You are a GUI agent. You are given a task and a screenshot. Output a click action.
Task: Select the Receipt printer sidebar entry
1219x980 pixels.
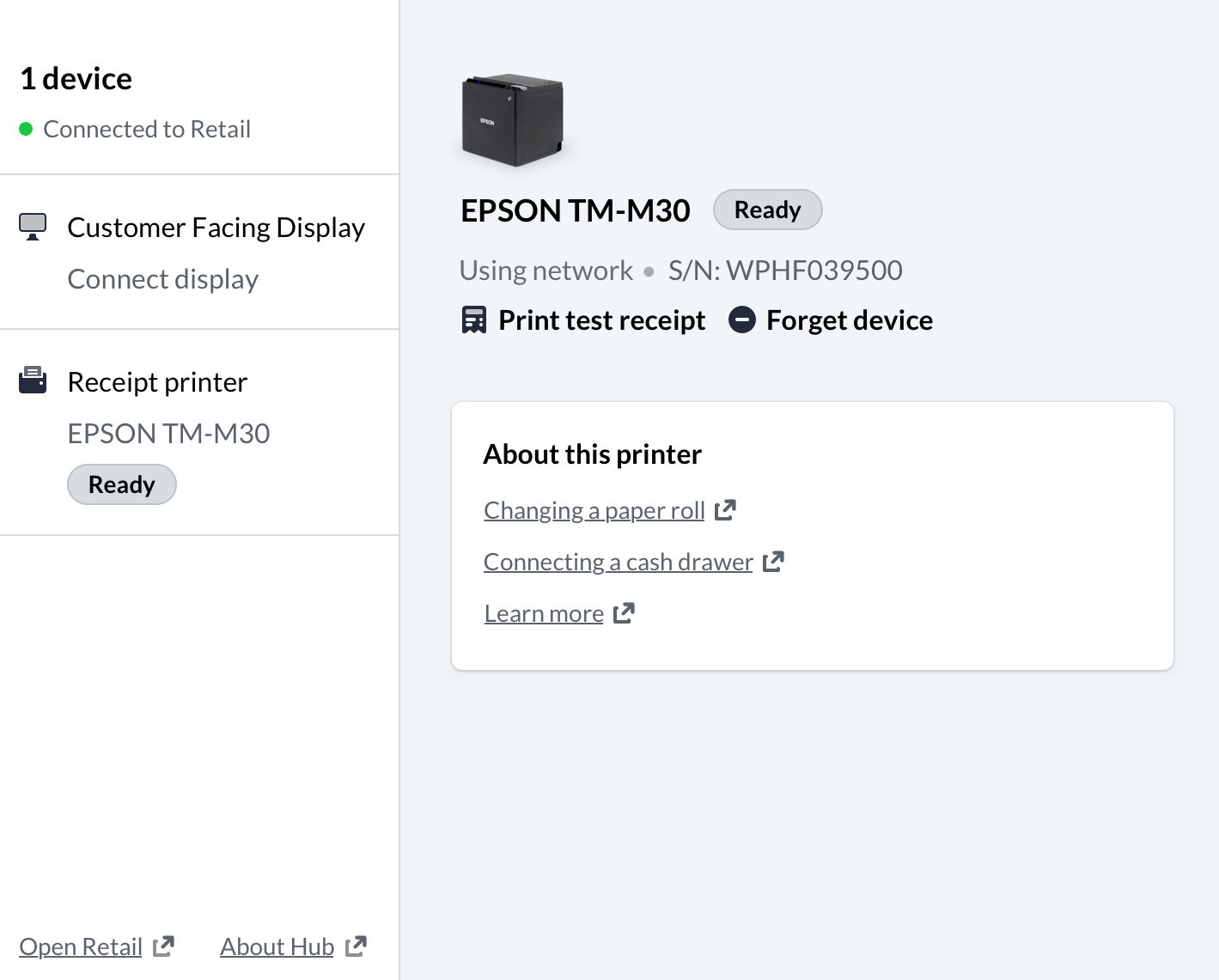pyautogui.click(x=157, y=382)
